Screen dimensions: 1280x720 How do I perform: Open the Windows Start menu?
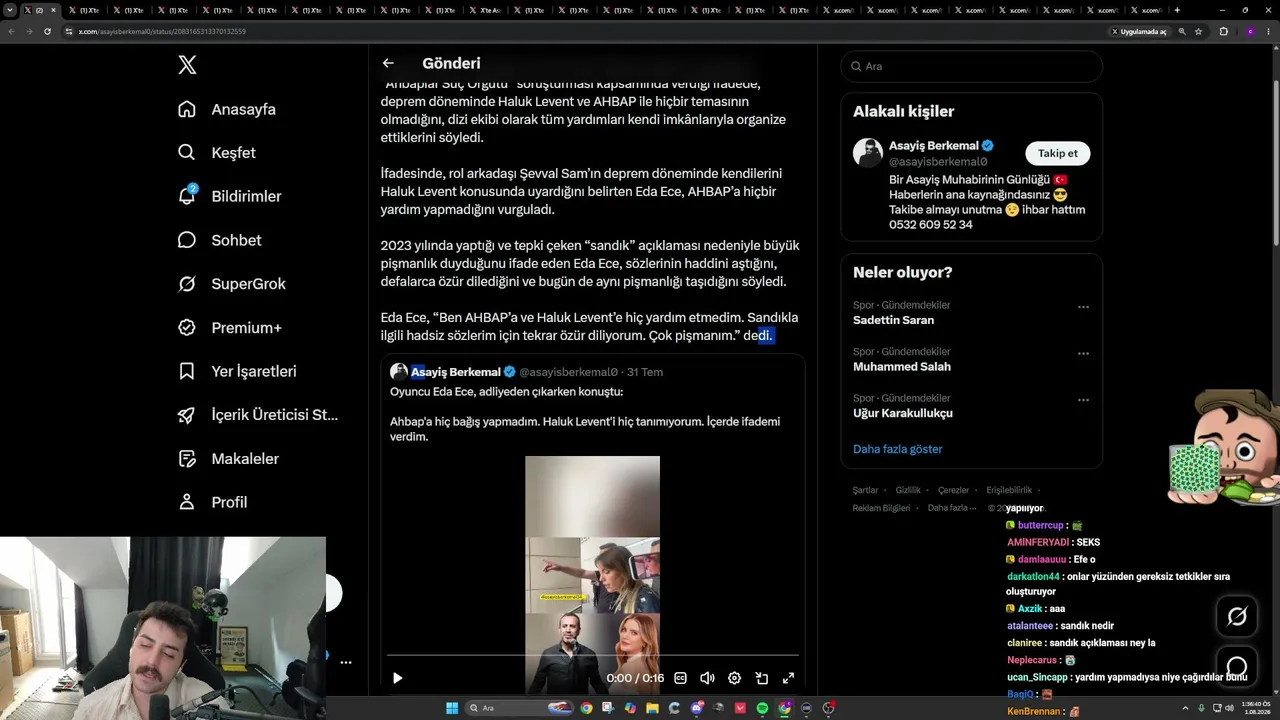pyautogui.click(x=452, y=708)
